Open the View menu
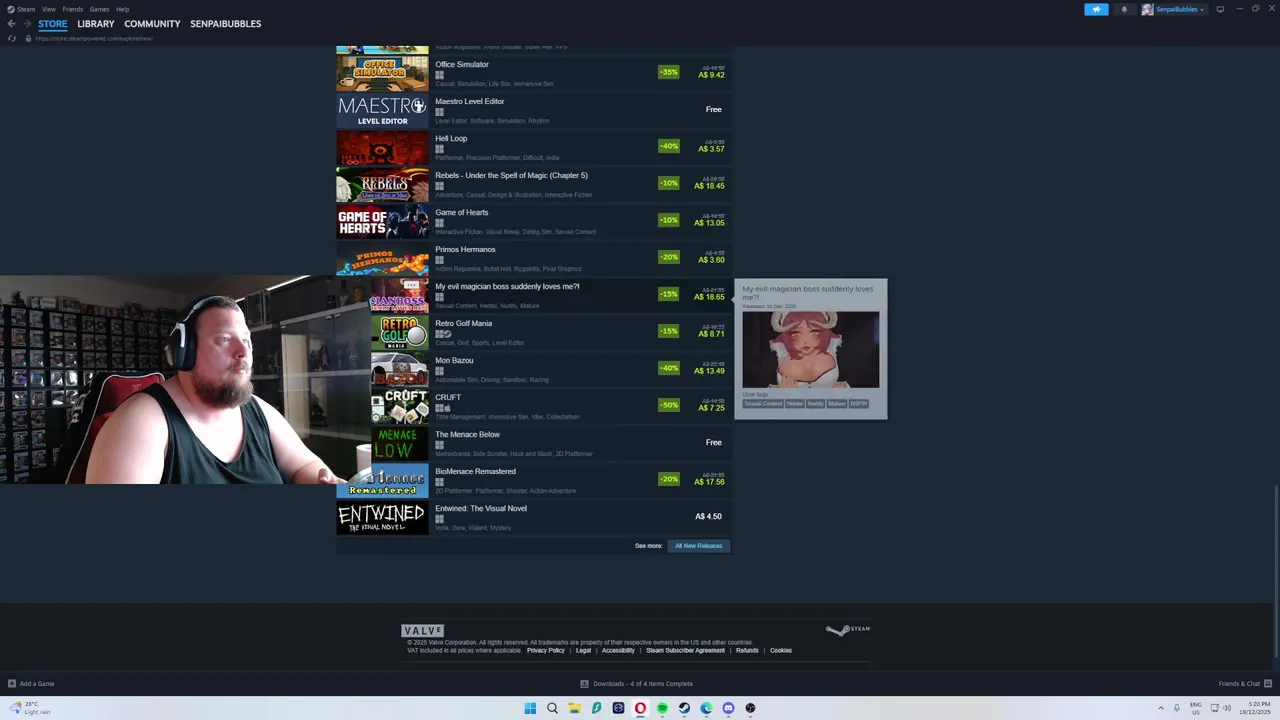This screenshot has height=720, width=1280. click(48, 9)
